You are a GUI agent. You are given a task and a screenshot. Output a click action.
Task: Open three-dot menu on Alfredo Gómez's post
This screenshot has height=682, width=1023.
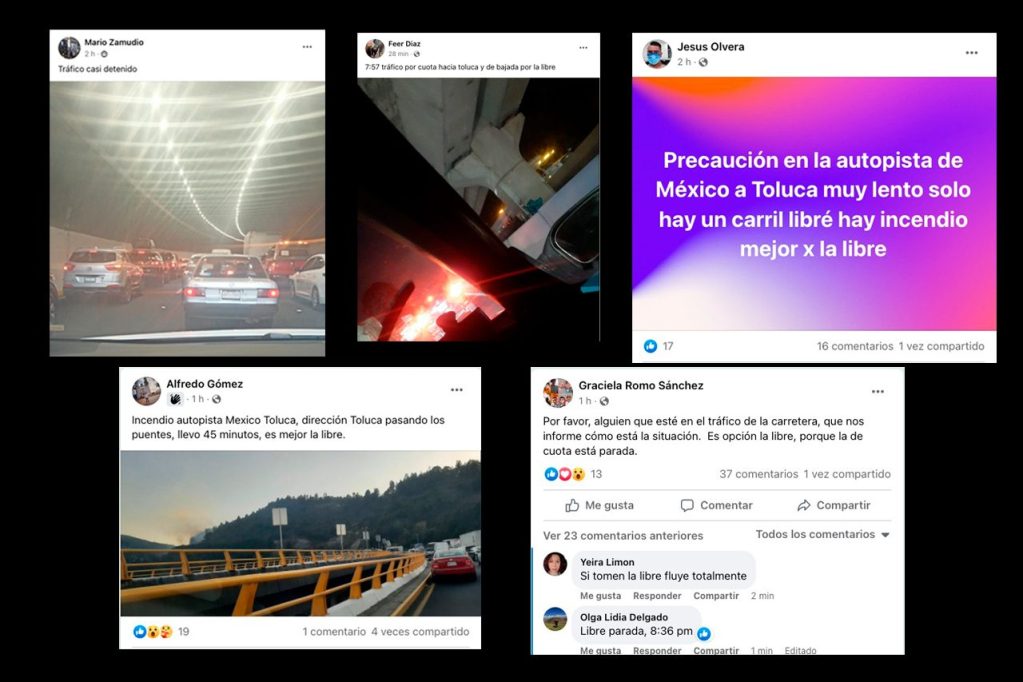click(457, 390)
